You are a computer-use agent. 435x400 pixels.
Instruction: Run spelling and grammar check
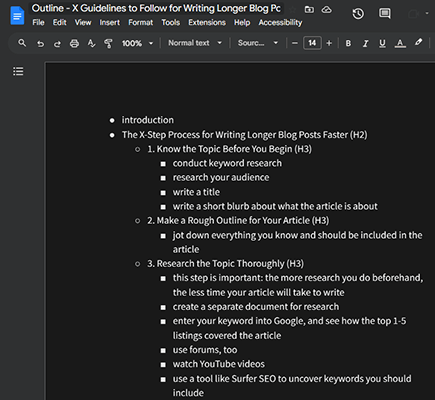91,43
